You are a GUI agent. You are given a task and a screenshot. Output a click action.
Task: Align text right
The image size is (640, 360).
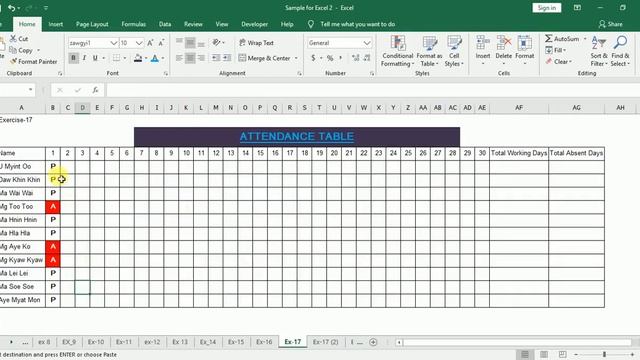(x=201, y=58)
